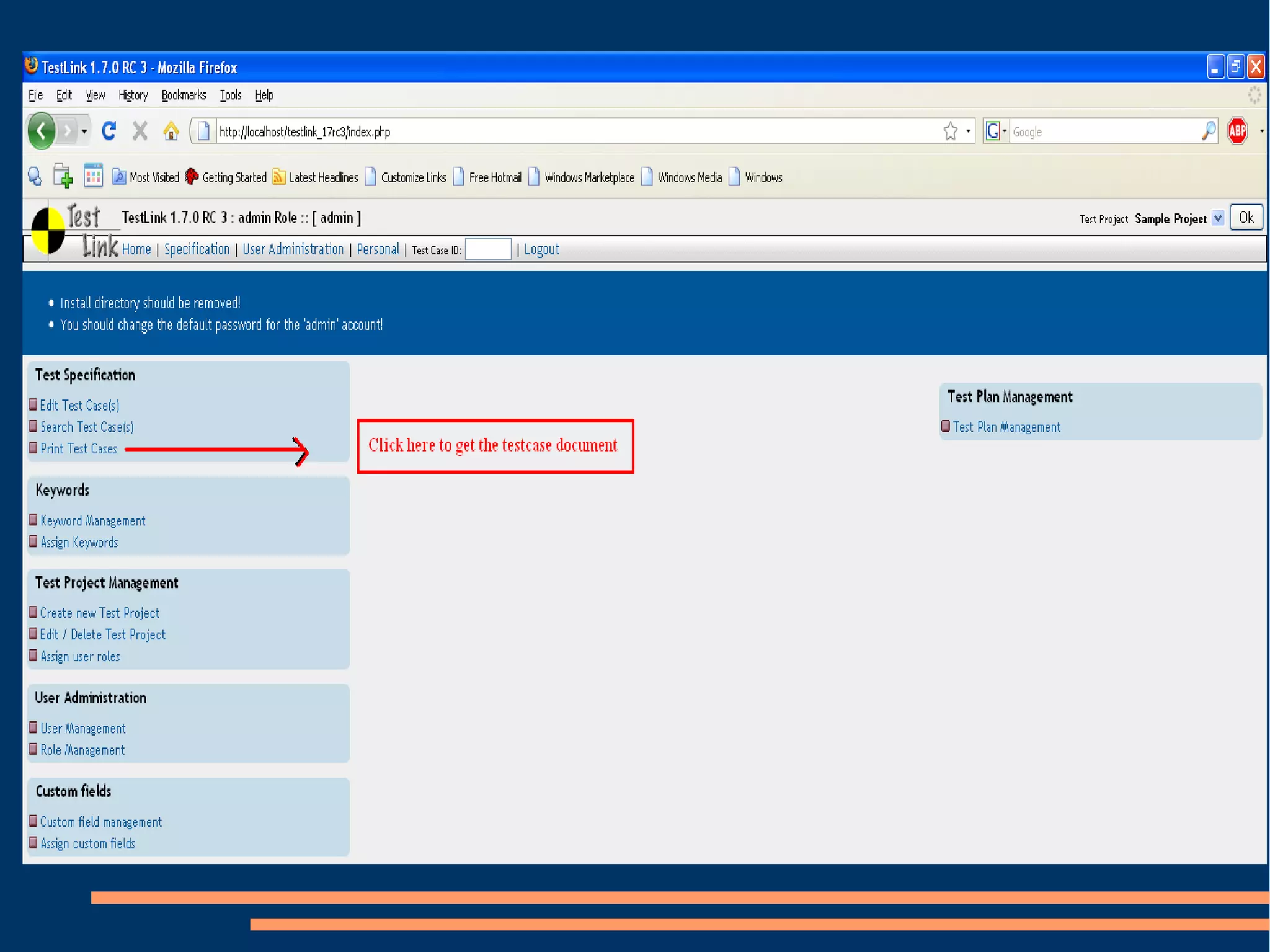Open Keyword Management link
The height and width of the screenshot is (952, 1270).
coord(92,521)
